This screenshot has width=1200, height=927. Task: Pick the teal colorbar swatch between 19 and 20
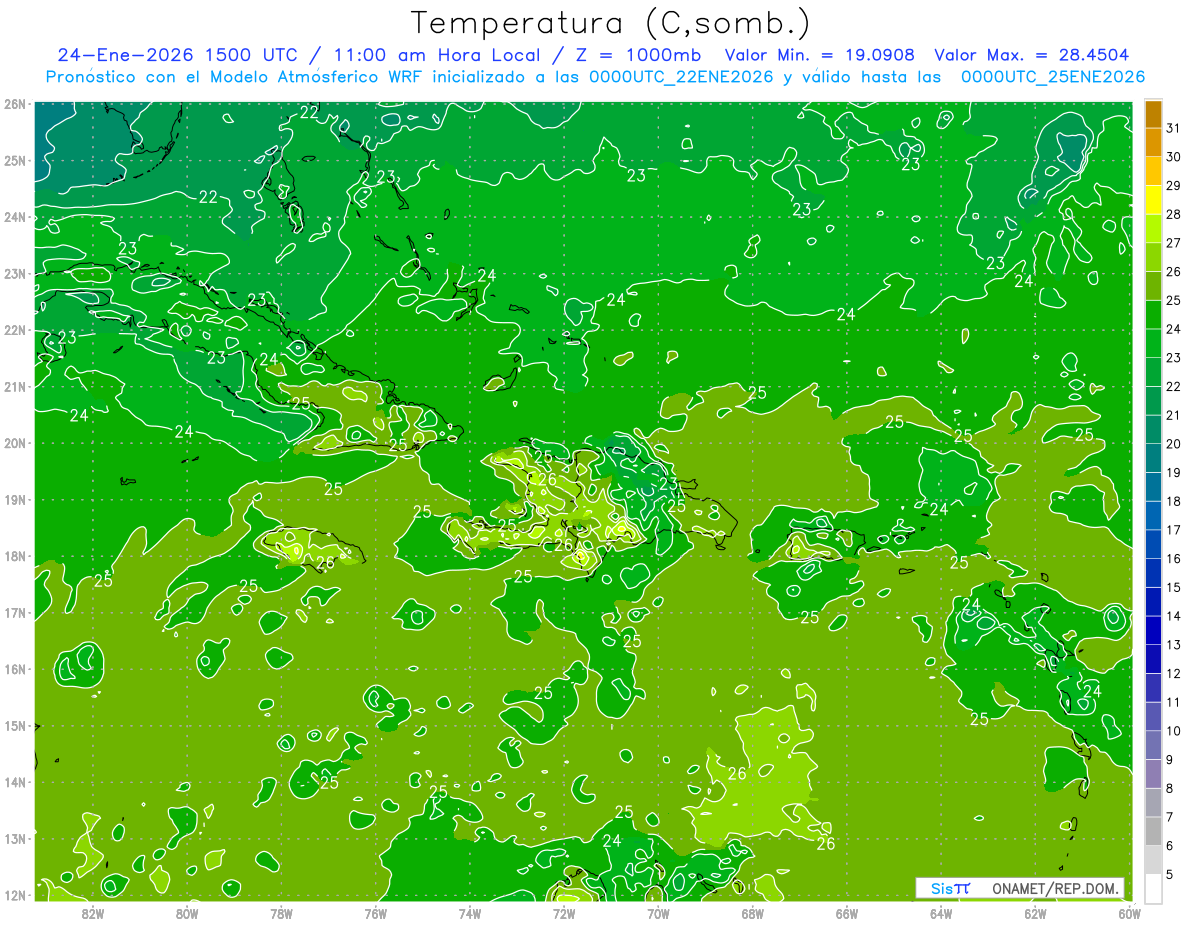tap(1153, 459)
